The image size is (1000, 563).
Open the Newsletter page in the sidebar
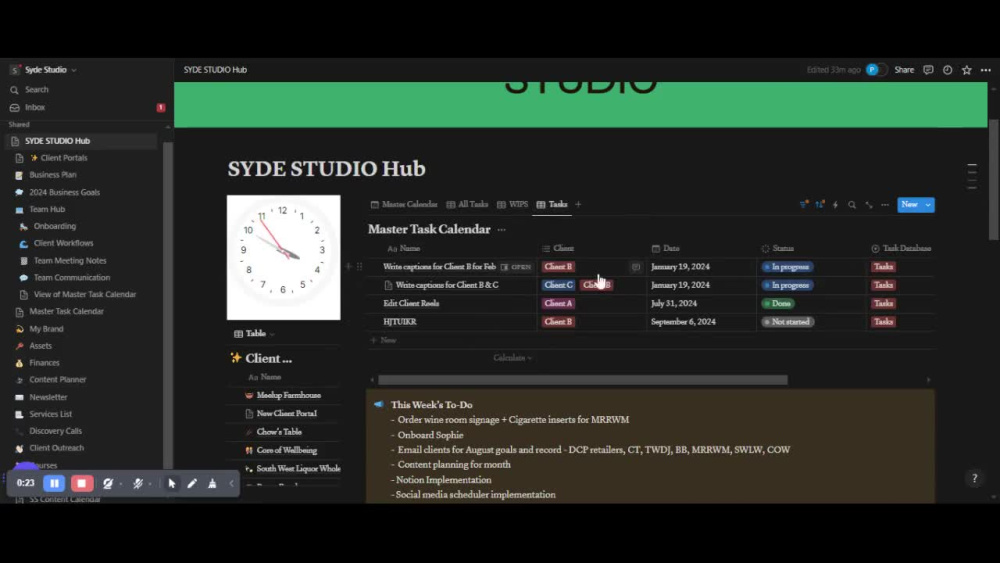[x=48, y=397]
